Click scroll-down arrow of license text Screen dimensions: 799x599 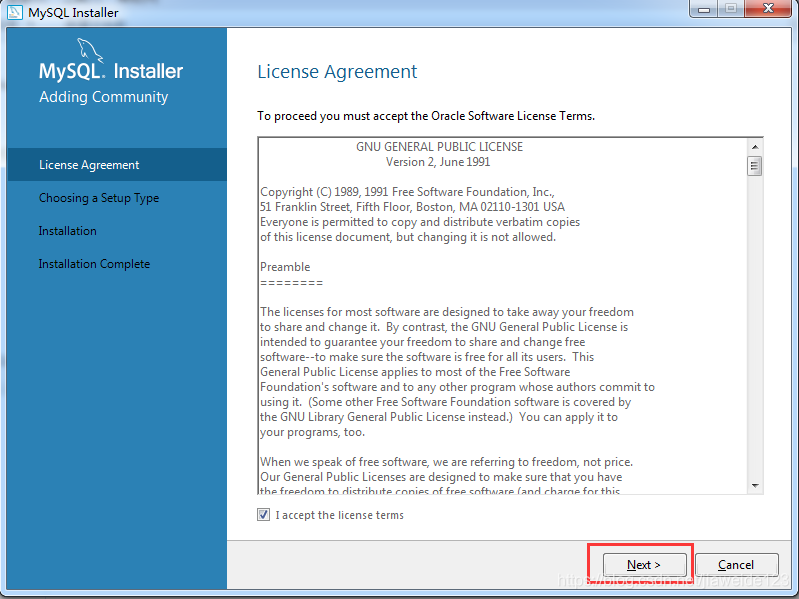755,486
